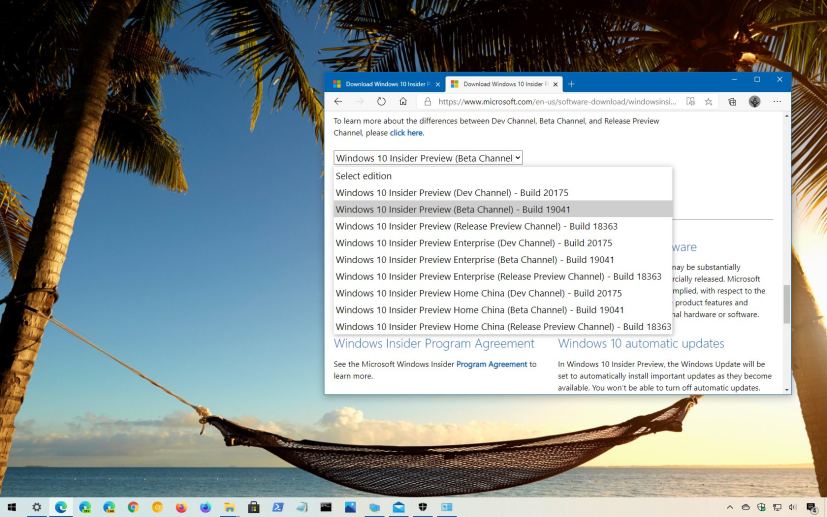Select Enterprise (Beta Channel) Build 19041 option
The height and width of the screenshot is (517, 827).
coord(503,260)
